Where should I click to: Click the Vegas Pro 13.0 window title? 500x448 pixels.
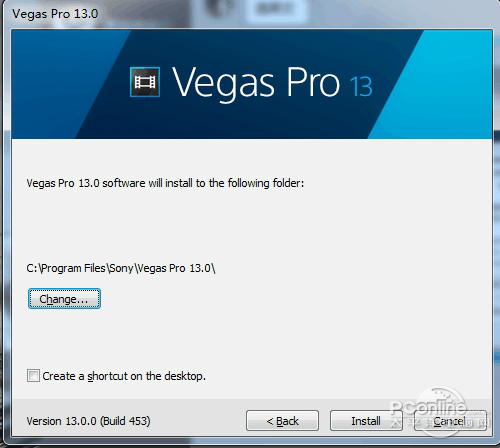point(55,14)
